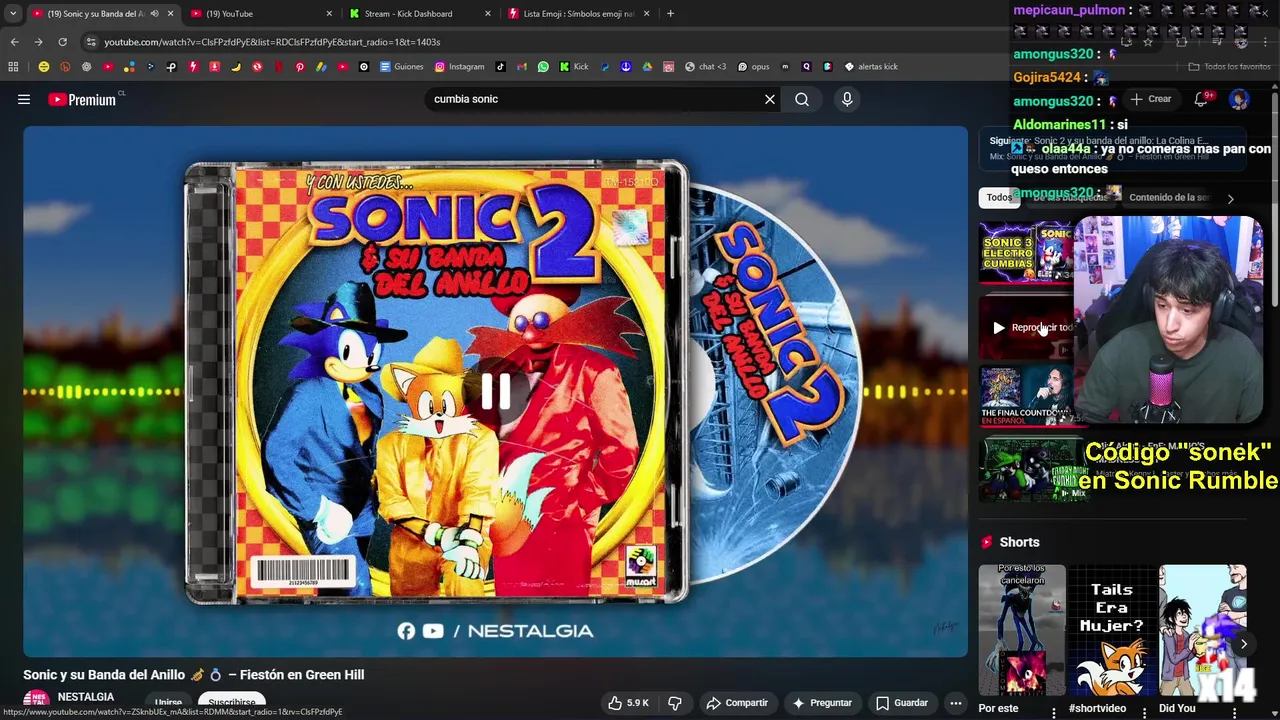Open the NESTALGIA channel name link
Screen dimensions: 1280x720
[x=86, y=697]
